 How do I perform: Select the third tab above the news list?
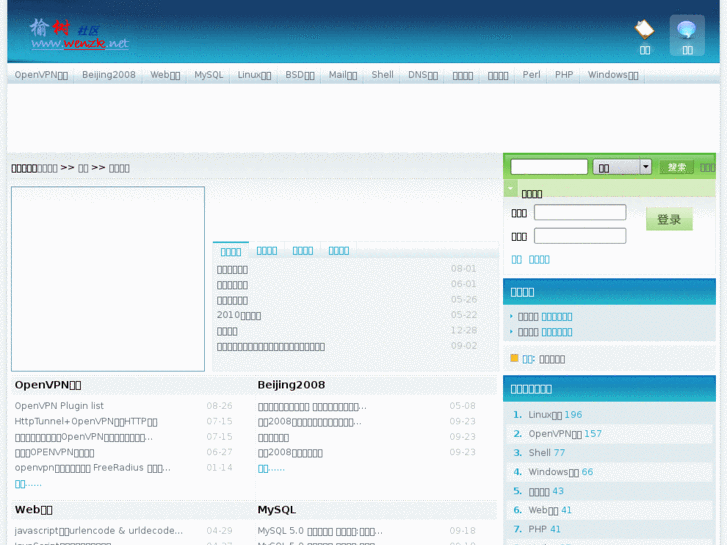click(x=303, y=250)
